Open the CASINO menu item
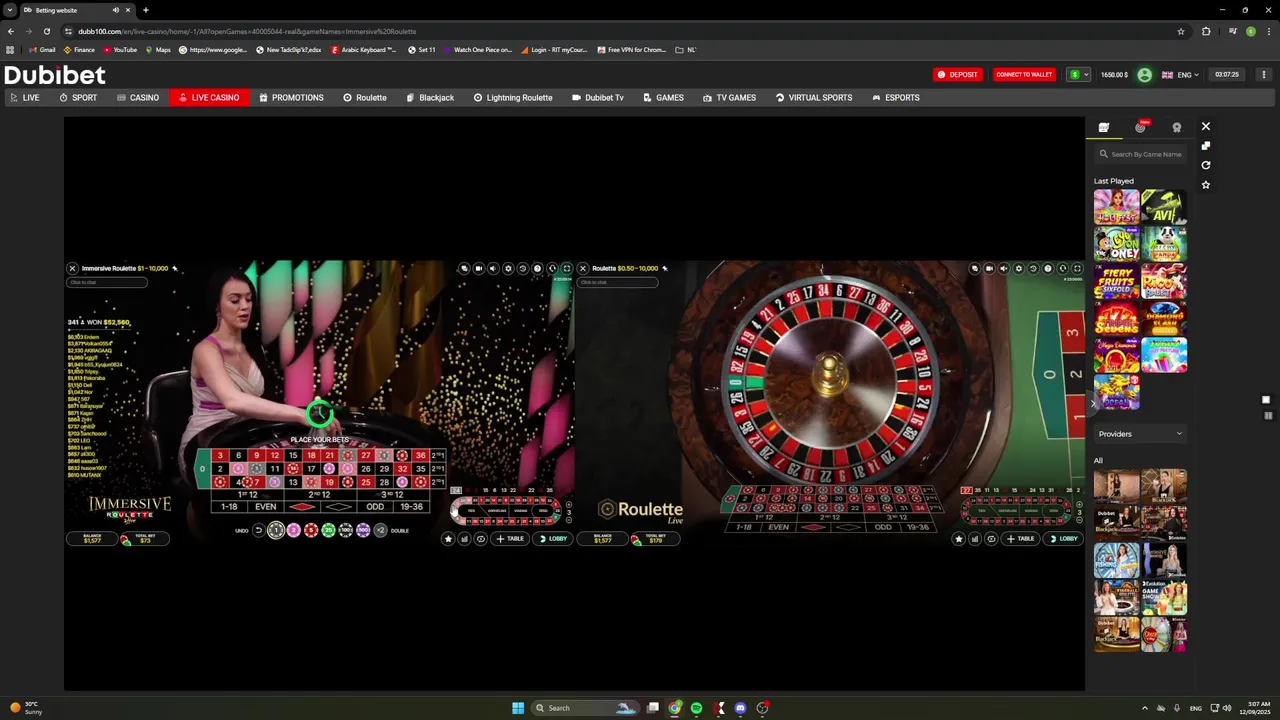 138,97
